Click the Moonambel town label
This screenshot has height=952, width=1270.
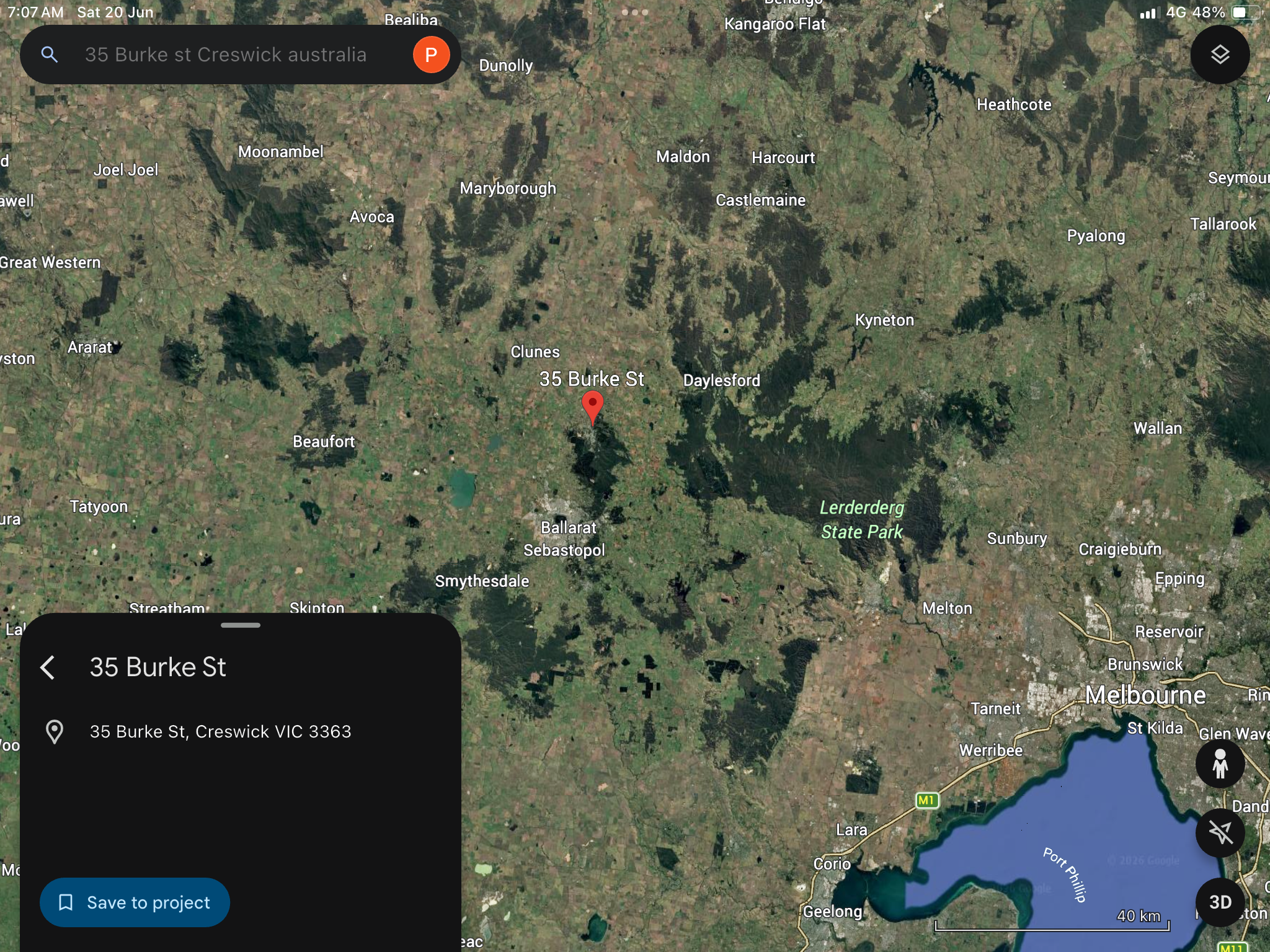pyautogui.click(x=281, y=152)
